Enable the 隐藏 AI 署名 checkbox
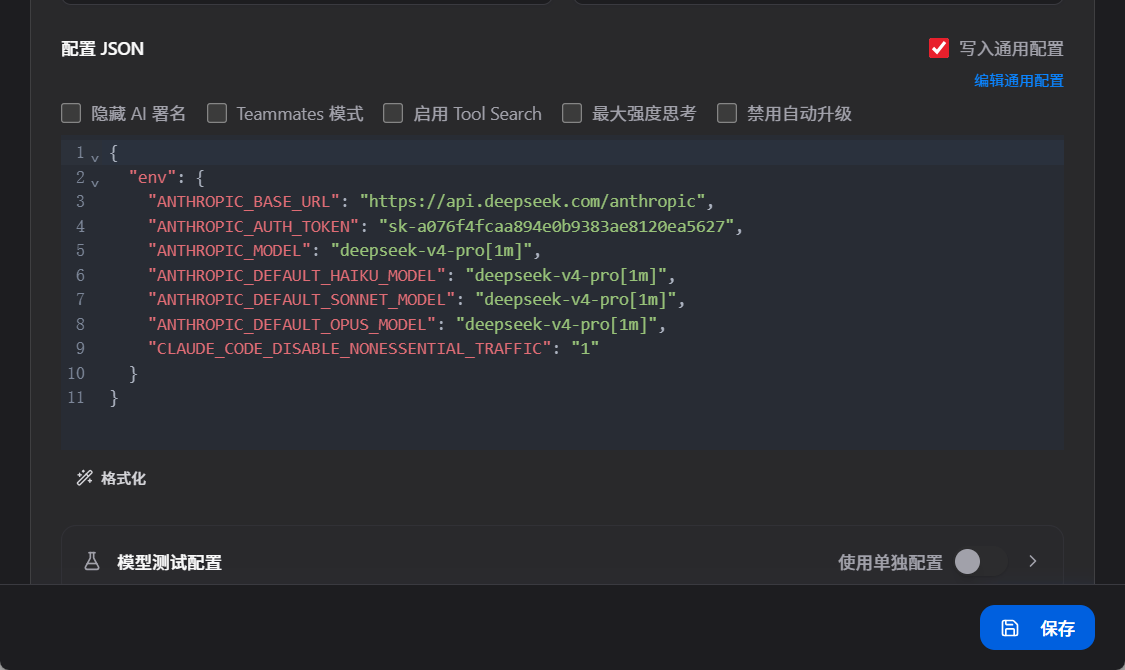Image resolution: width=1125 pixels, height=670 pixels. (x=71, y=113)
